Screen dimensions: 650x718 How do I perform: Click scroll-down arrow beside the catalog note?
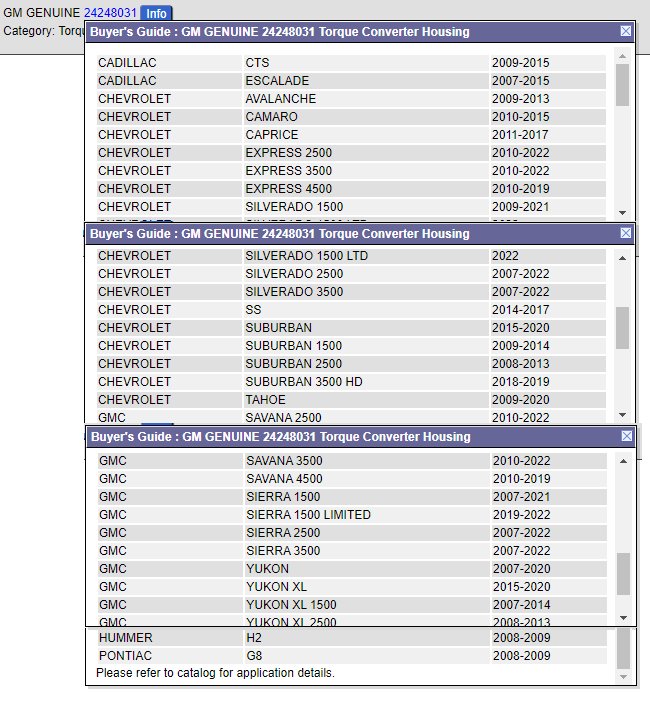(623, 677)
